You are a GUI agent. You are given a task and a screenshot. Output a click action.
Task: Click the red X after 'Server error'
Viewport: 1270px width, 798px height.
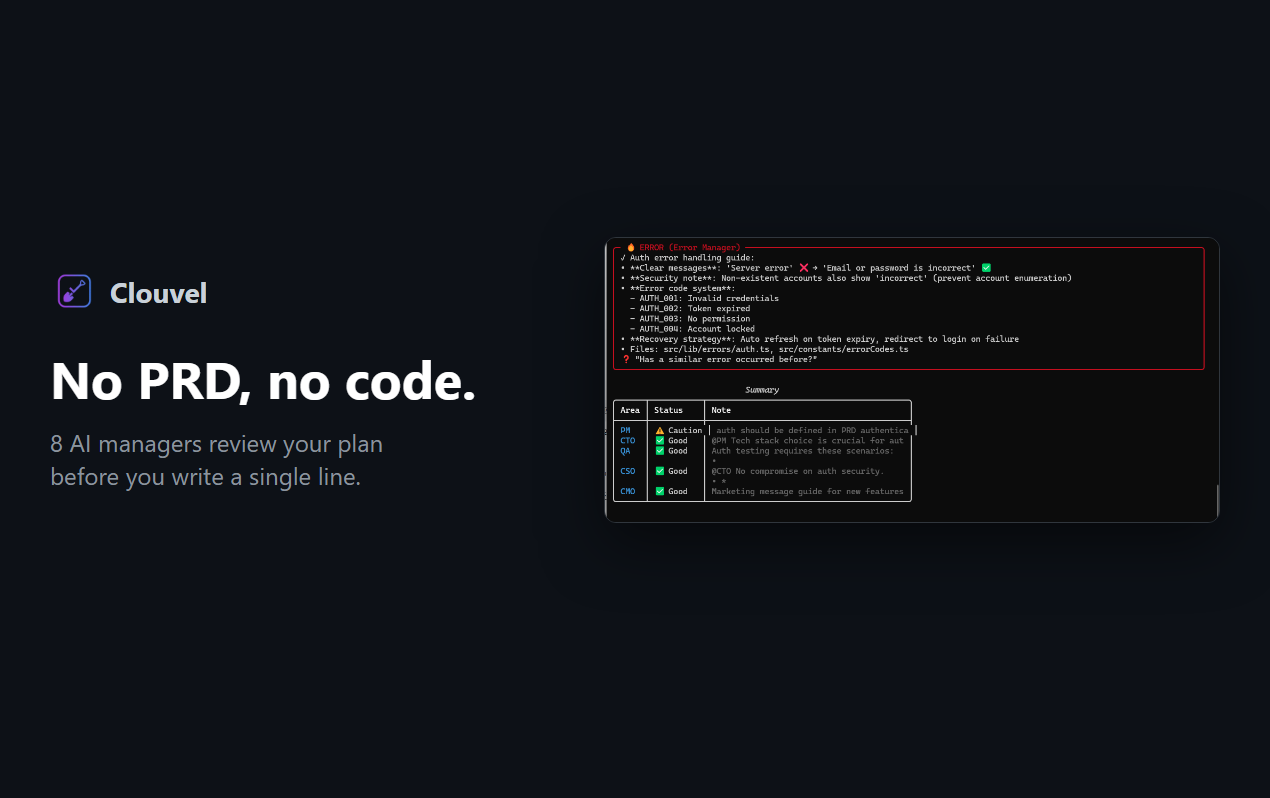(804, 268)
